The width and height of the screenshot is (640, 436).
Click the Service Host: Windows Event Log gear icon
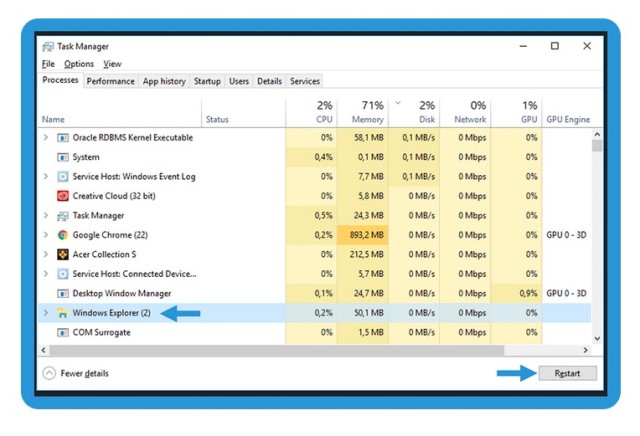[x=62, y=177]
